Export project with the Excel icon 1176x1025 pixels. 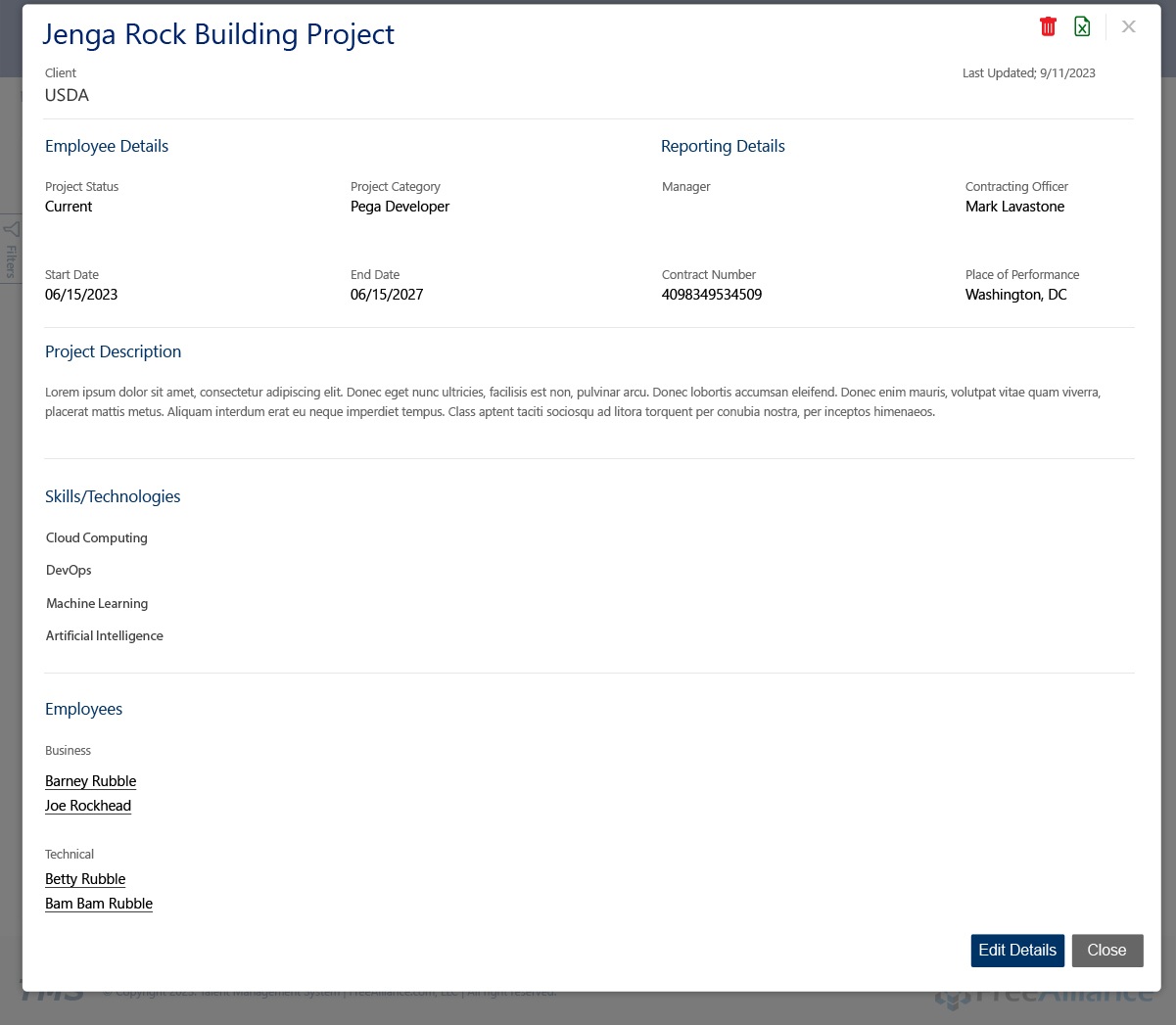(x=1082, y=26)
